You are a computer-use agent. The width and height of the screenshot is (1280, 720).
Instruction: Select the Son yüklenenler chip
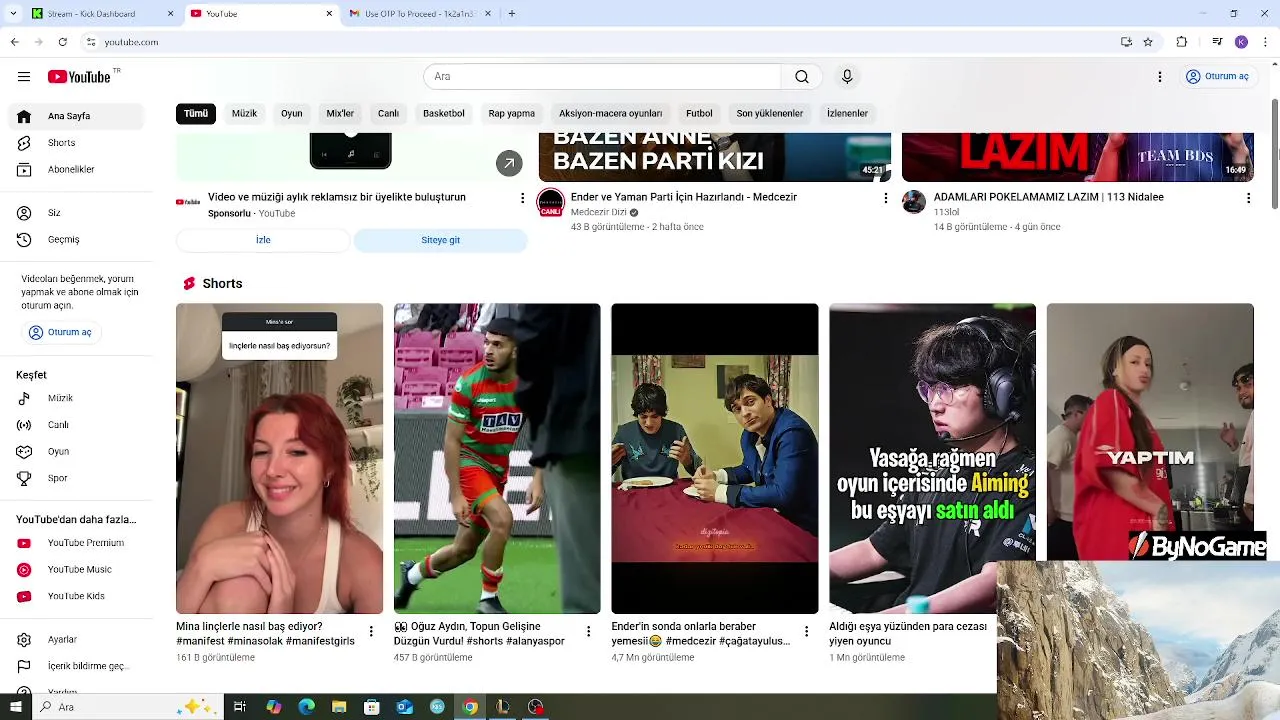[770, 114]
